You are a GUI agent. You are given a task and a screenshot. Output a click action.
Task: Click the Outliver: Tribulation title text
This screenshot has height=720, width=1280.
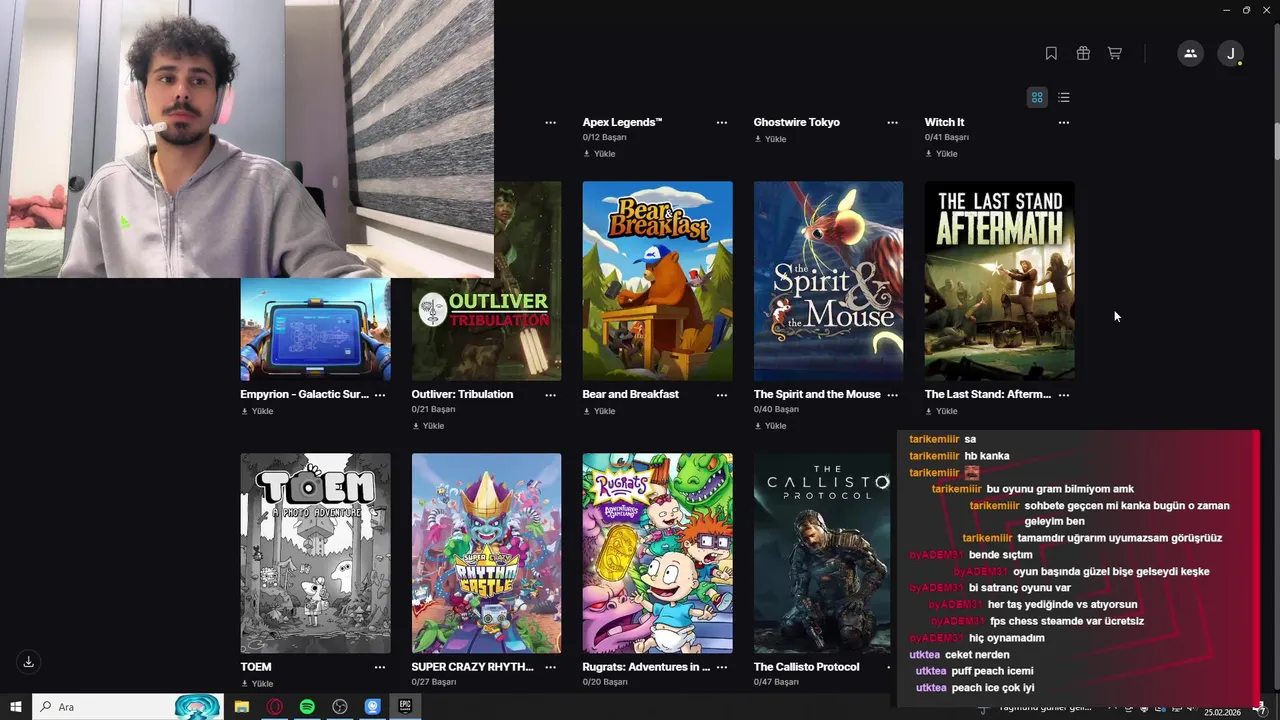(x=462, y=395)
